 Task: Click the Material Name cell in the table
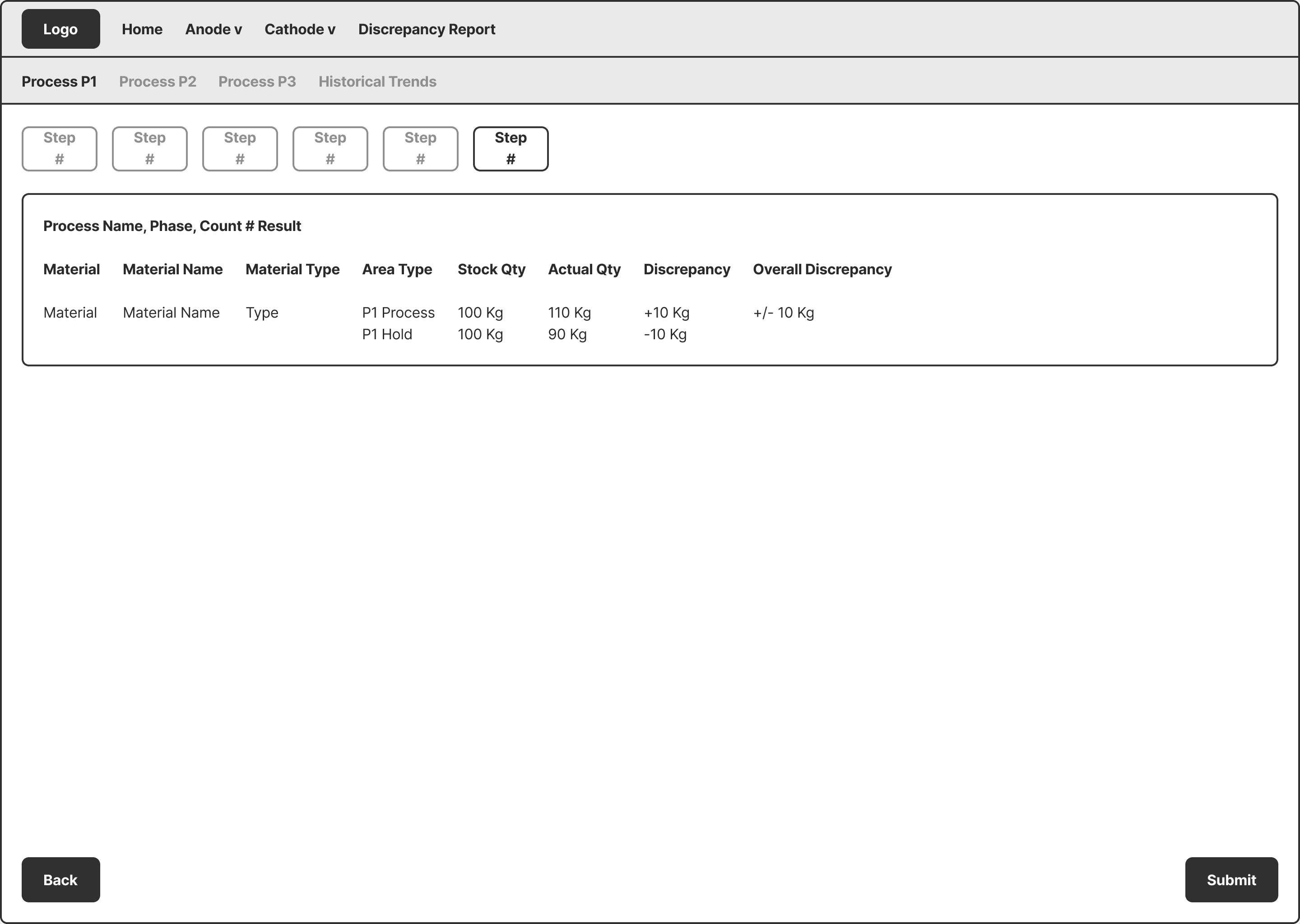point(172,312)
